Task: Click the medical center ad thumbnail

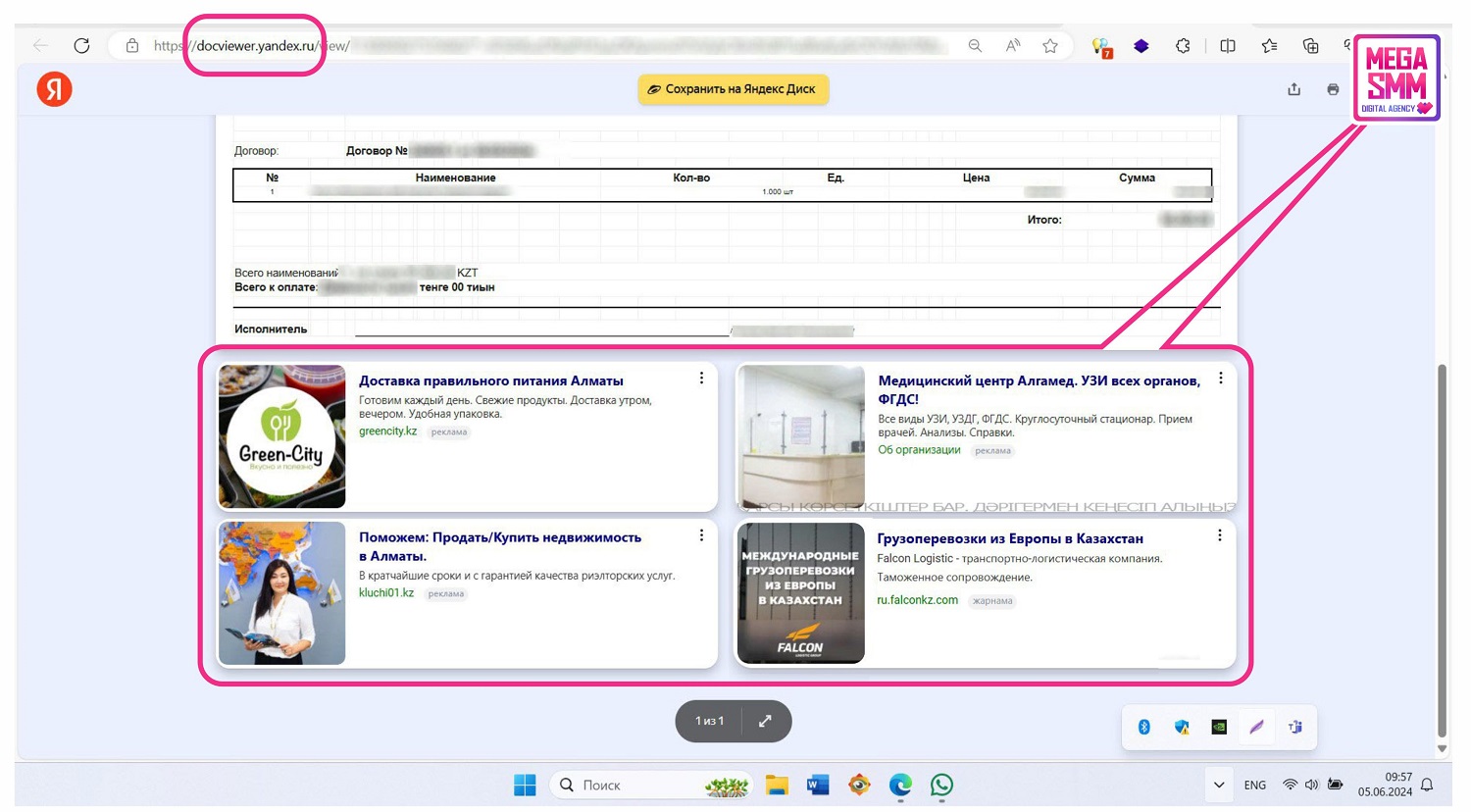Action: click(801, 436)
